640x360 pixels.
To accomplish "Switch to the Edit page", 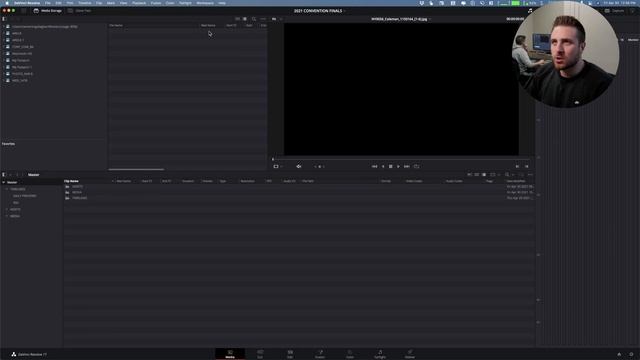I will pyautogui.click(x=290, y=354).
